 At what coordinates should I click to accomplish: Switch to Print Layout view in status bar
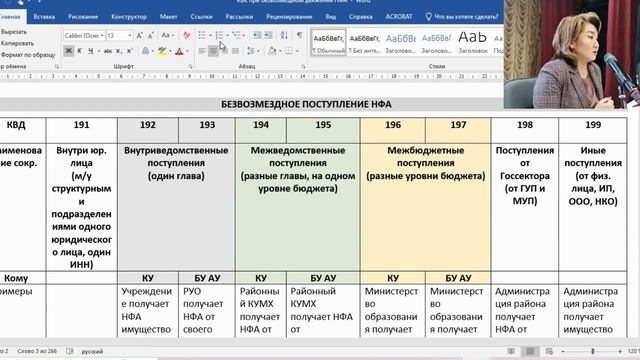530,351
